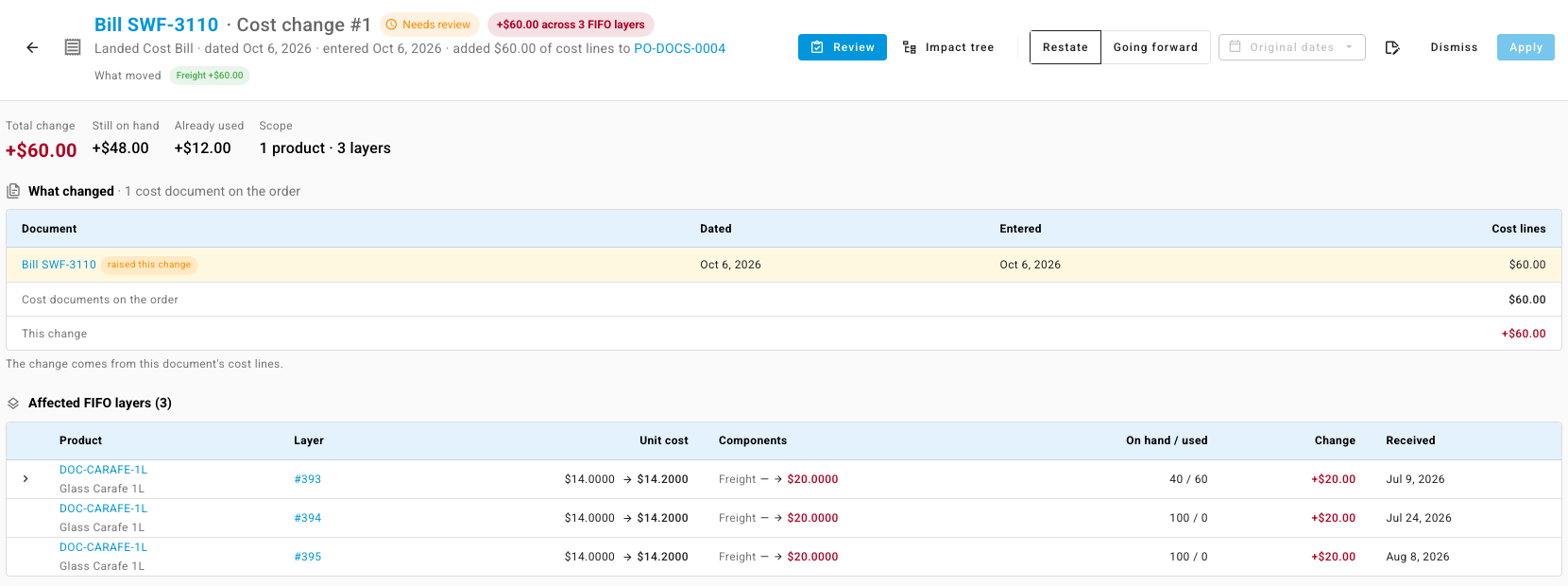Switch to Going forward mode
The height and width of the screenshot is (586, 1568).
pyautogui.click(x=1155, y=47)
